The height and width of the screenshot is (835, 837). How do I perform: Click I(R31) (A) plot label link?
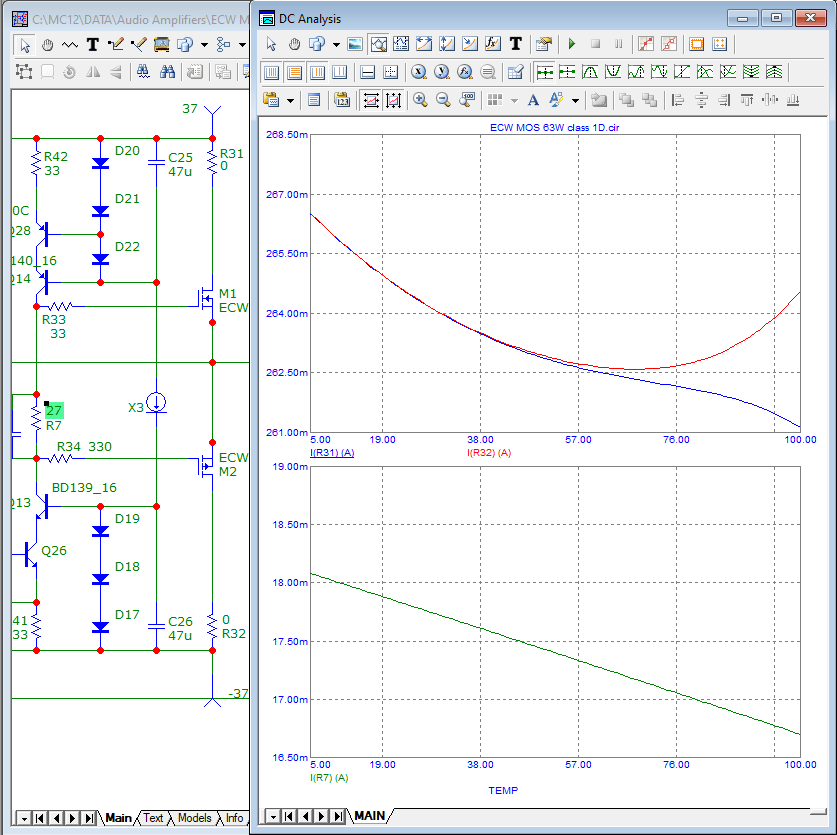tap(332, 453)
